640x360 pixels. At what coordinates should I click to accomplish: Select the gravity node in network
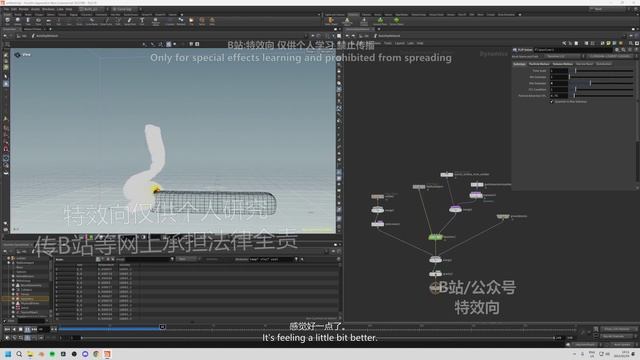(435, 273)
